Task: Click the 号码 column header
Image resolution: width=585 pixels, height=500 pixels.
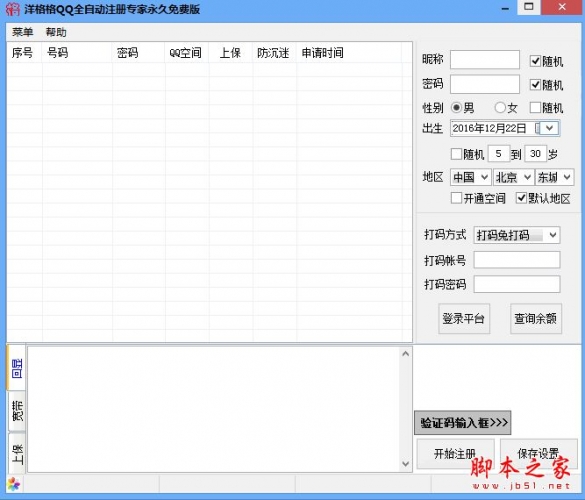Action: 77,53
